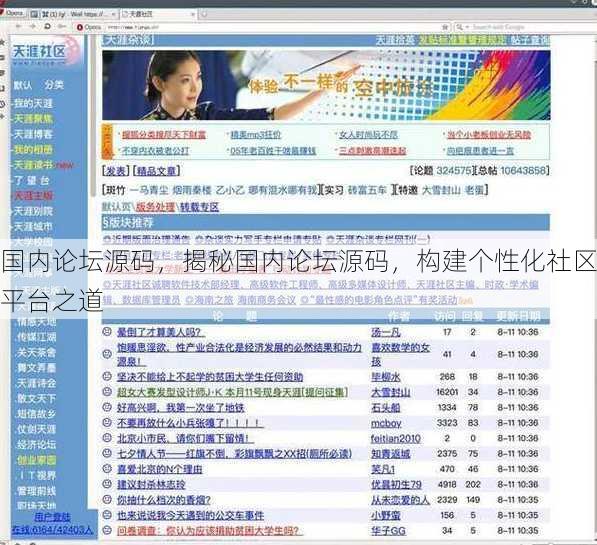Open the Bookmarks star panel in Opera sidebar
This screenshot has width=597, height=545.
(2, 42)
